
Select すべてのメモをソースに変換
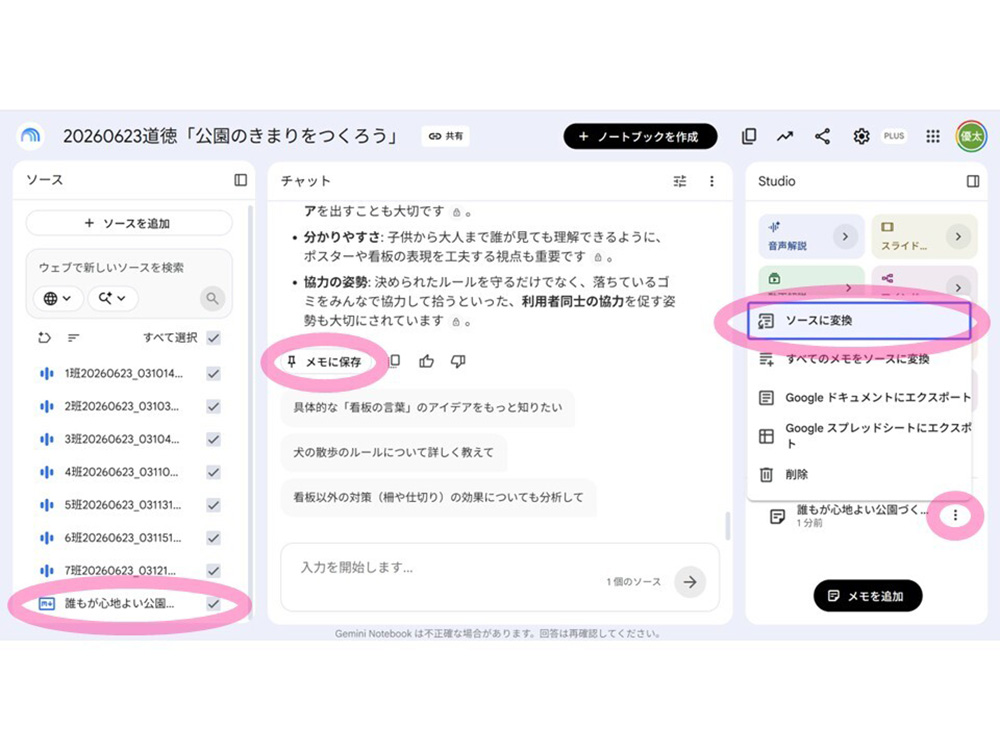[859, 359]
